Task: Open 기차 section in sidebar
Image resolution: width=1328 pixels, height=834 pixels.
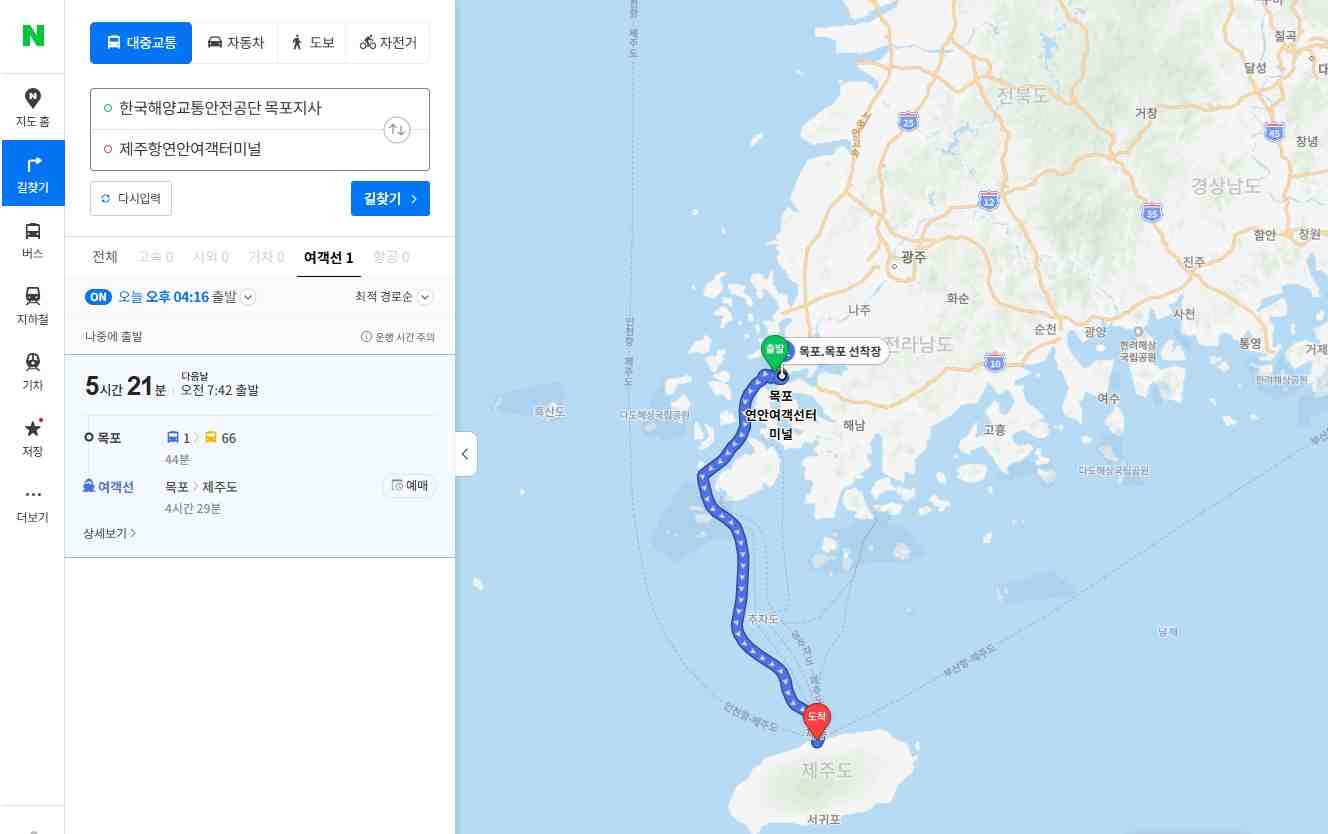Action: point(33,372)
